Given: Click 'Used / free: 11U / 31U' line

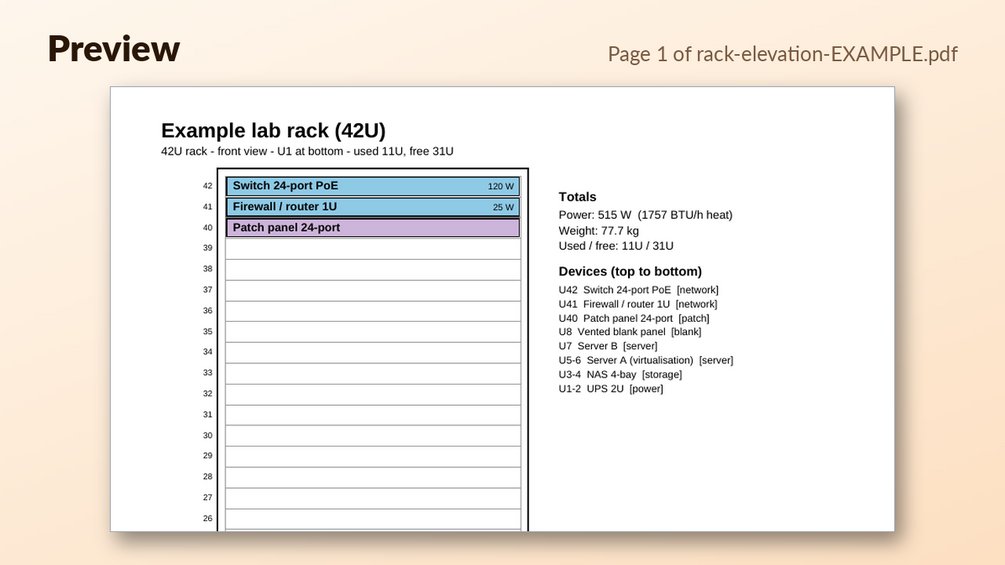Looking at the screenshot, I should click(616, 246).
